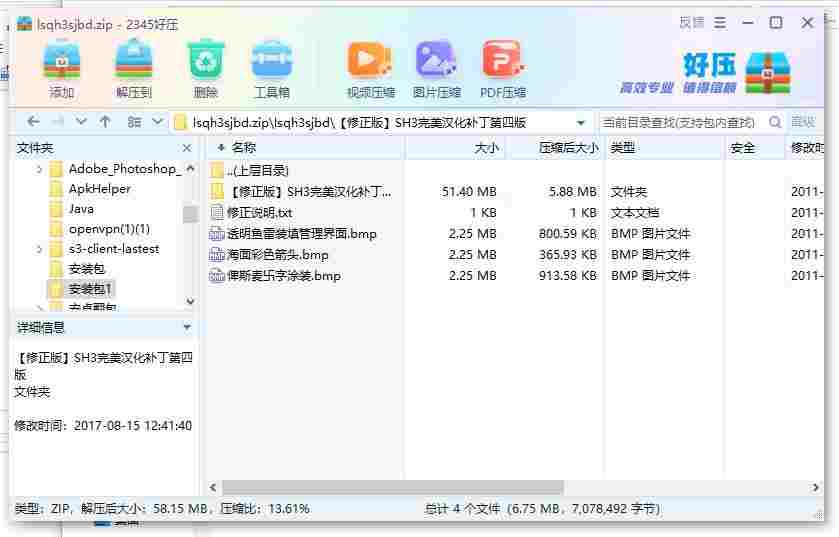Open the view mode dropdown arrow

tap(157, 122)
